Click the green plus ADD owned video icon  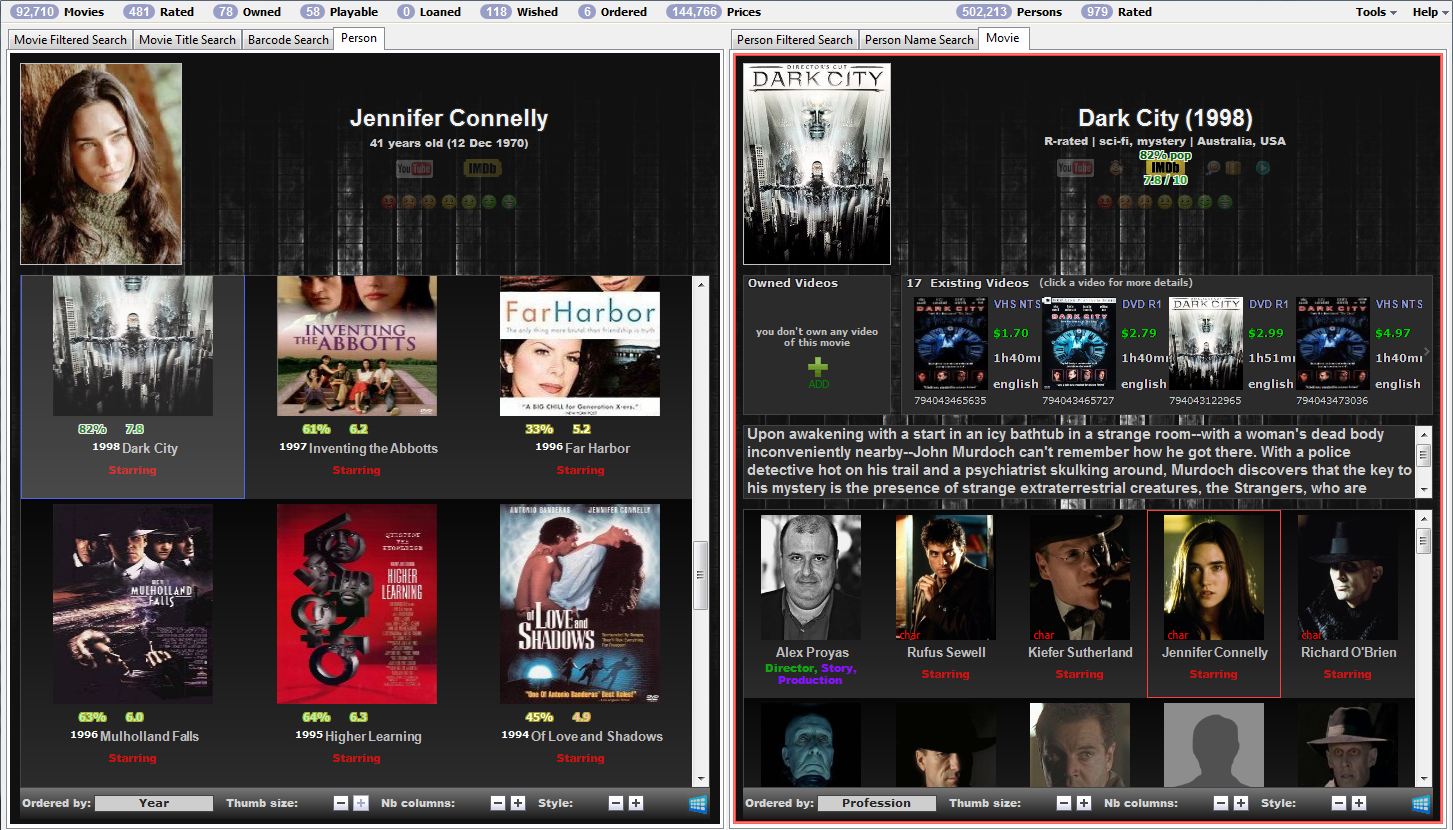pos(818,368)
